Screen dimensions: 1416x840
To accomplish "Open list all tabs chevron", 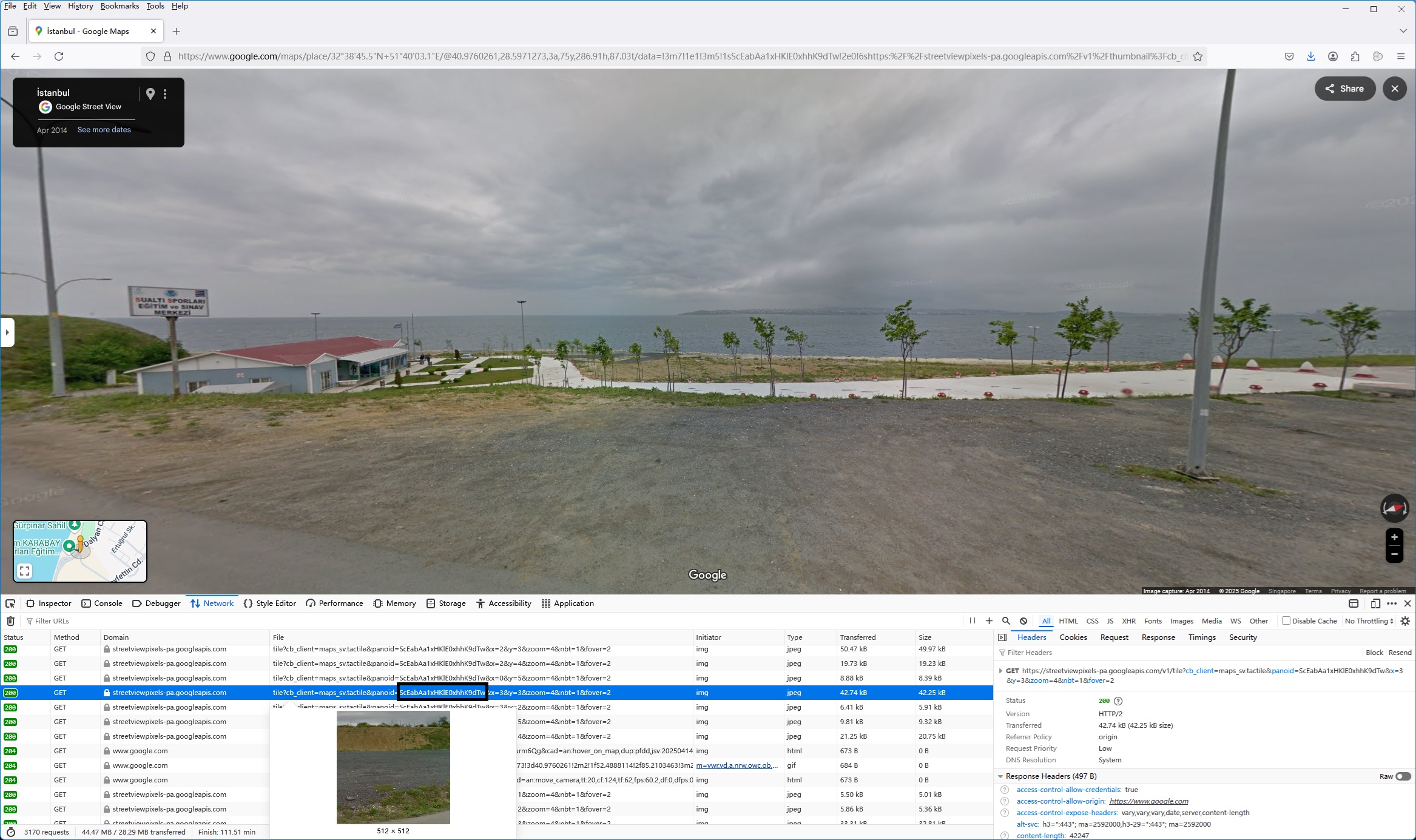I will click(1403, 31).
